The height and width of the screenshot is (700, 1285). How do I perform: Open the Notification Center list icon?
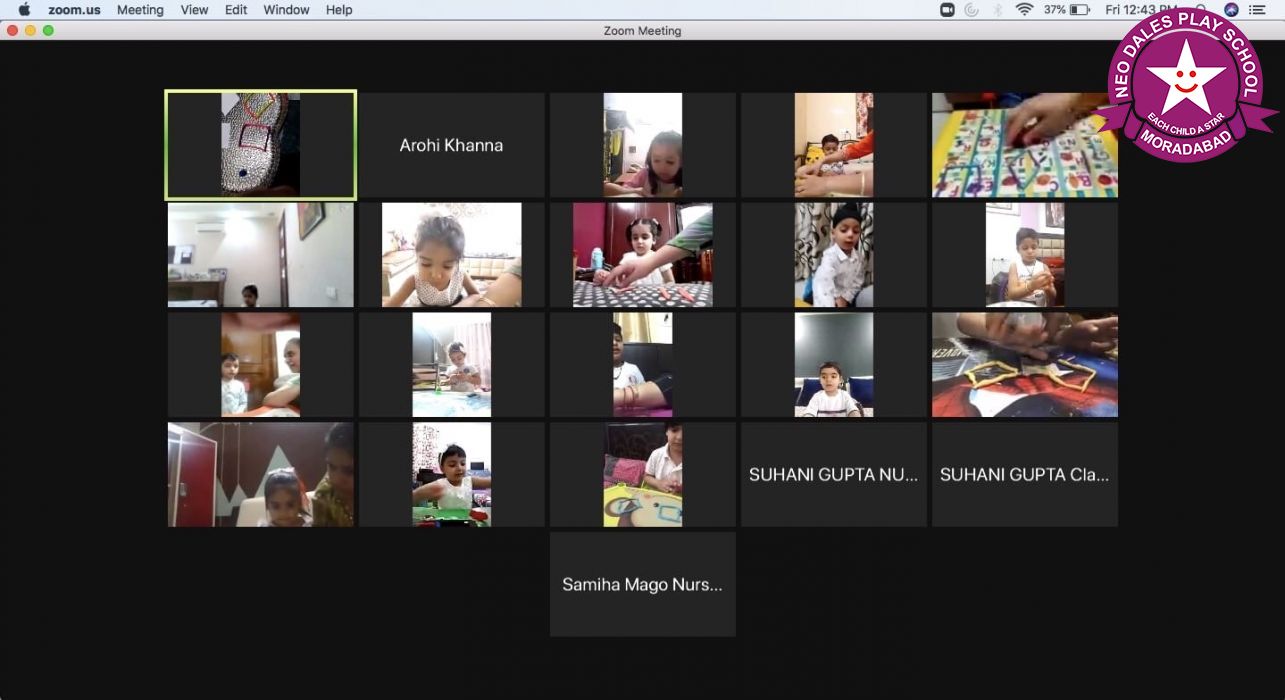tap(1257, 10)
